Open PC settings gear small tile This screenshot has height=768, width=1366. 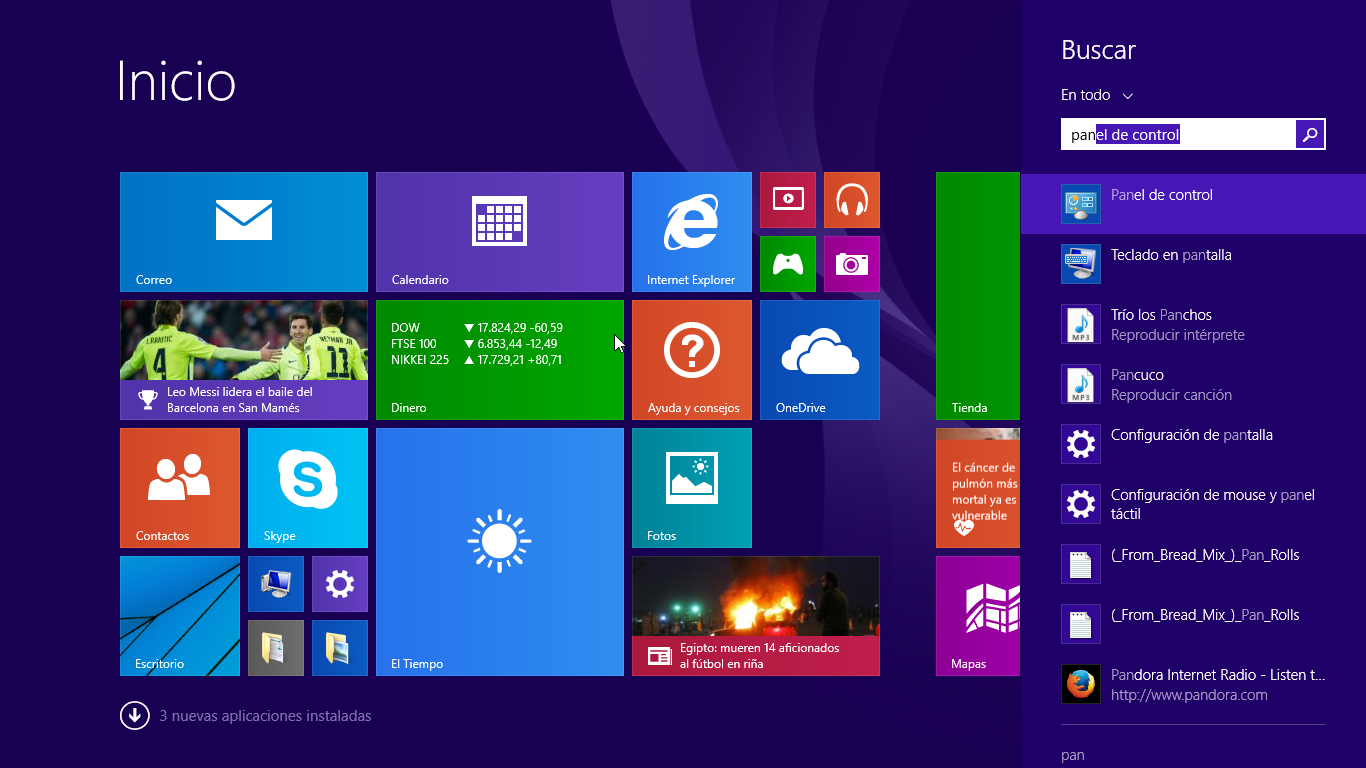[340, 584]
